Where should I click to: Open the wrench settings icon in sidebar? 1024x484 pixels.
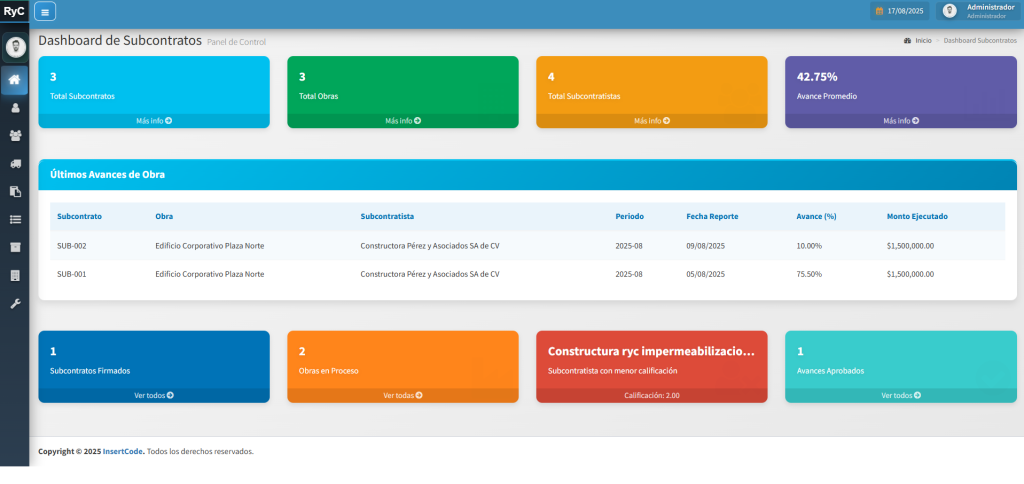[14, 303]
